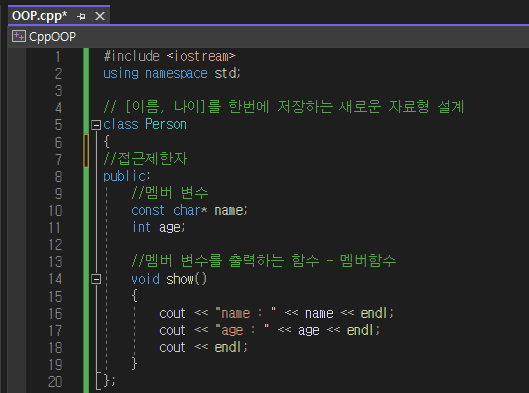Click 'cout << endl;' on line 18
The image size is (529, 393).
(x=203, y=347)
